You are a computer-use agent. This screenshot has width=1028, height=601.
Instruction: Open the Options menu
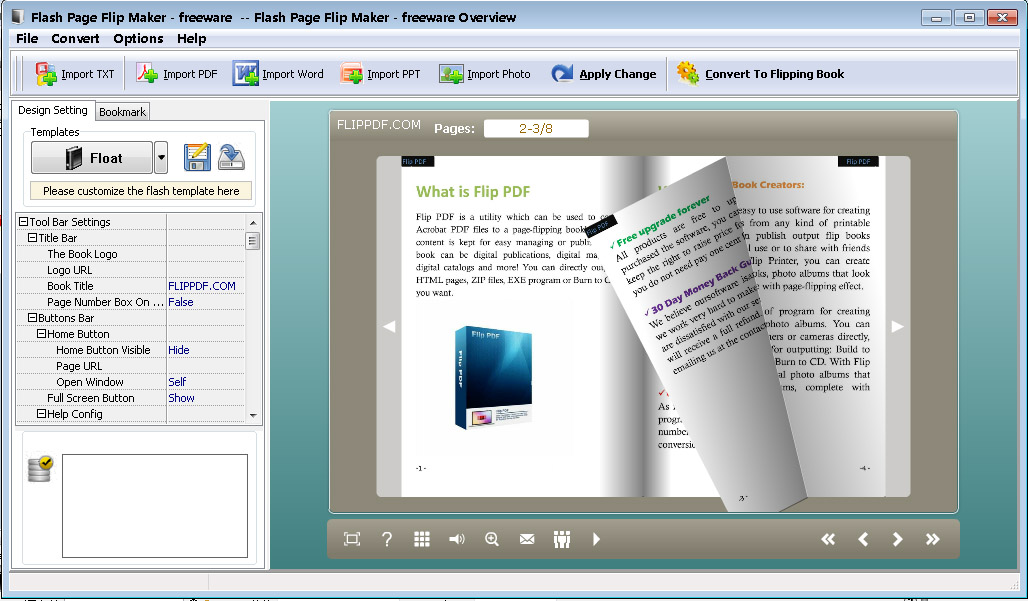click(138, 39)
